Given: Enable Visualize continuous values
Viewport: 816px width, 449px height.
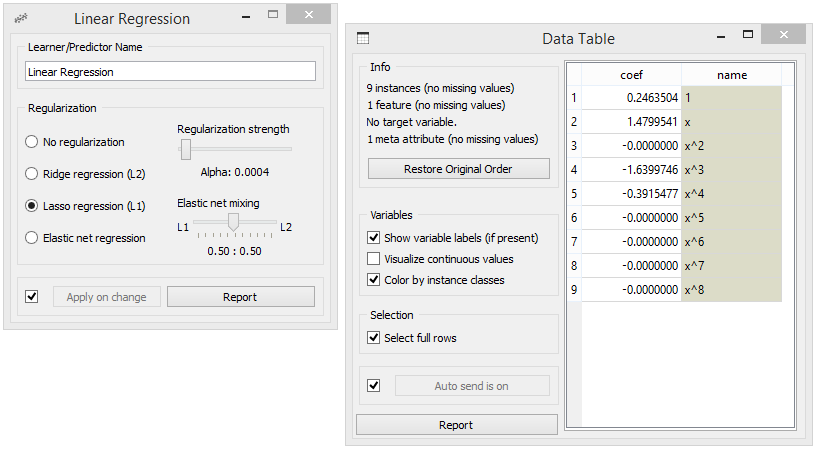Looking at the screenshot, I should click(x=373, y=259).
